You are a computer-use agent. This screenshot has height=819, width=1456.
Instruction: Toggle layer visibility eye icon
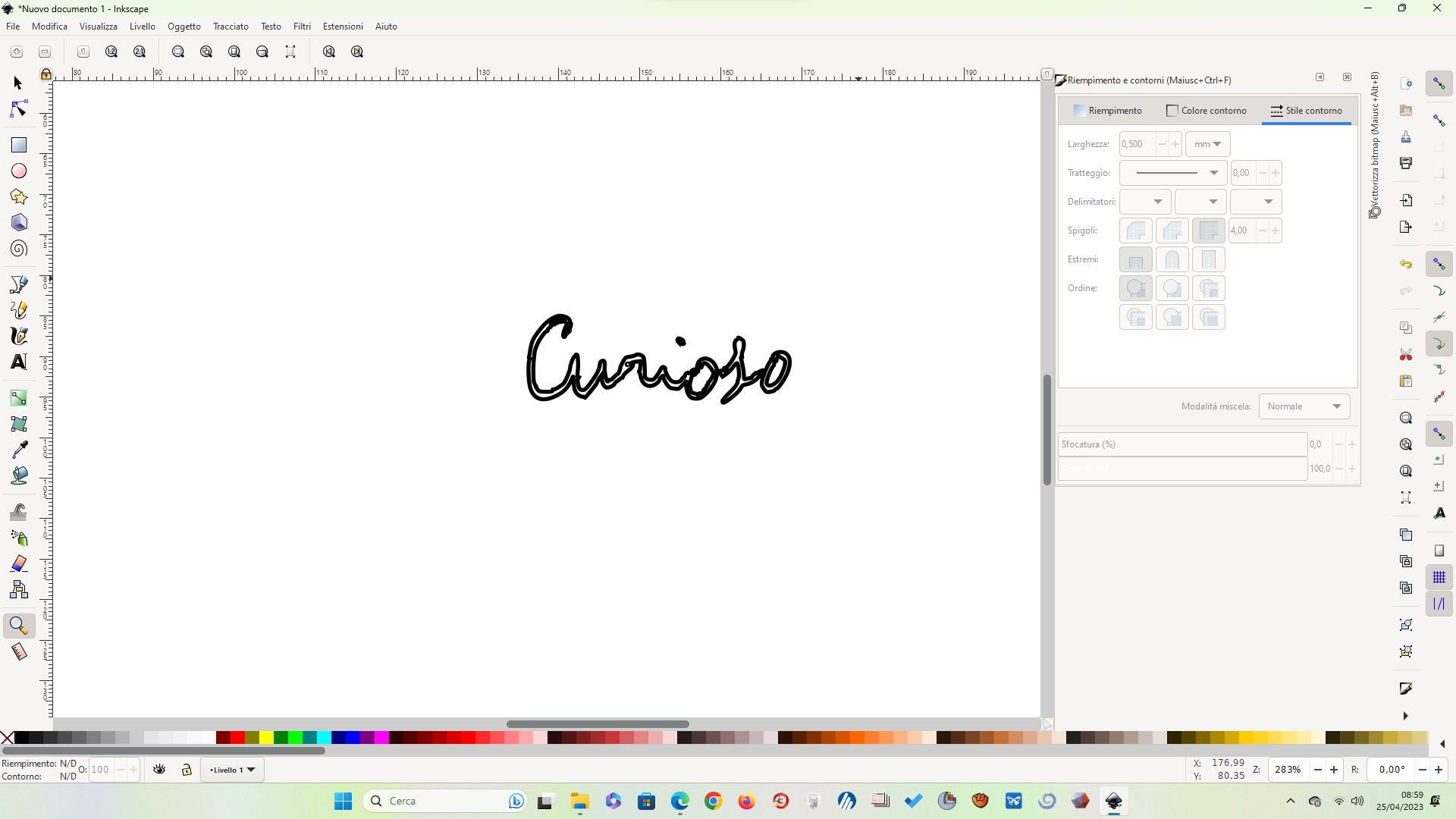pos(159,770)
